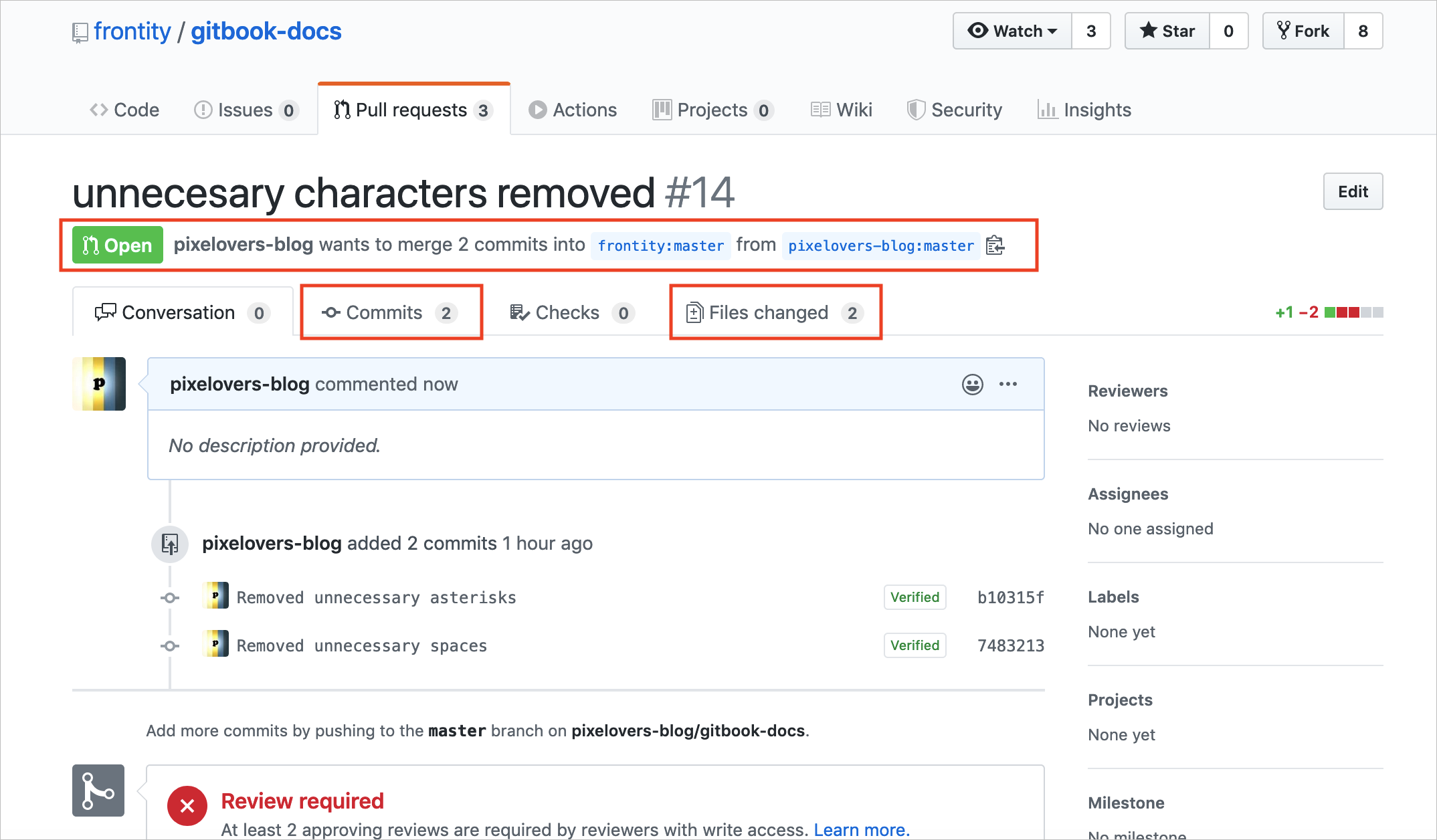Click avatar next to 'Removed unnecessary asterisks'
The width and height of the screenshot is (1437, 840).
(x=215, y=595)
